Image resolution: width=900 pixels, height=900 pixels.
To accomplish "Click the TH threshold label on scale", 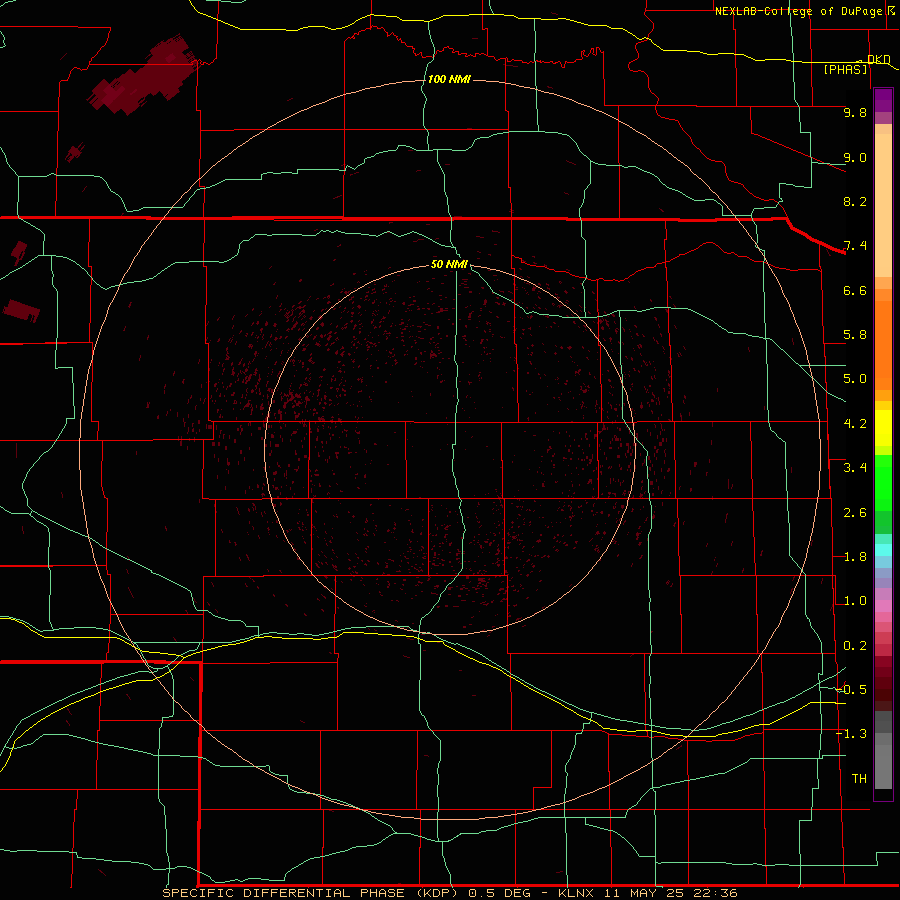I will pos(859,779).
